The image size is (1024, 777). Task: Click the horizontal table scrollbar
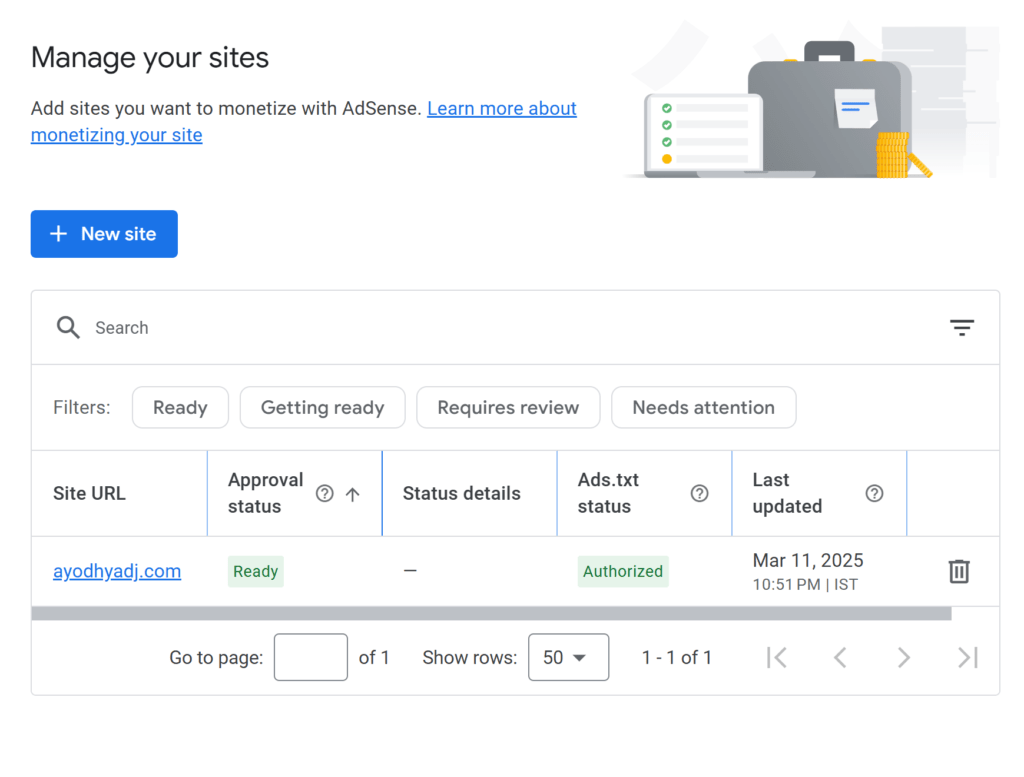(491, 614)
